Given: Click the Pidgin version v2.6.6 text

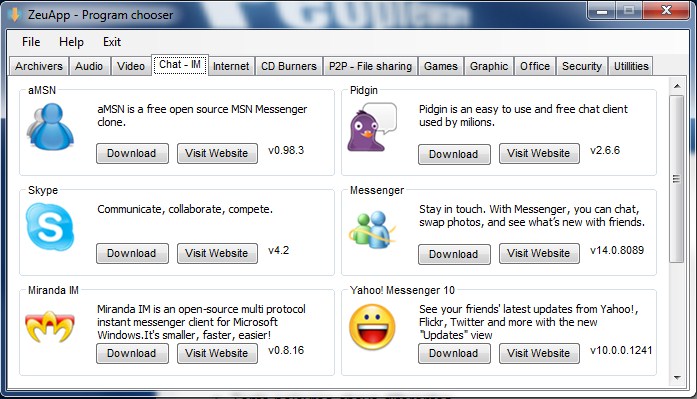Looking at the screenshot, I should coord(605,150).
